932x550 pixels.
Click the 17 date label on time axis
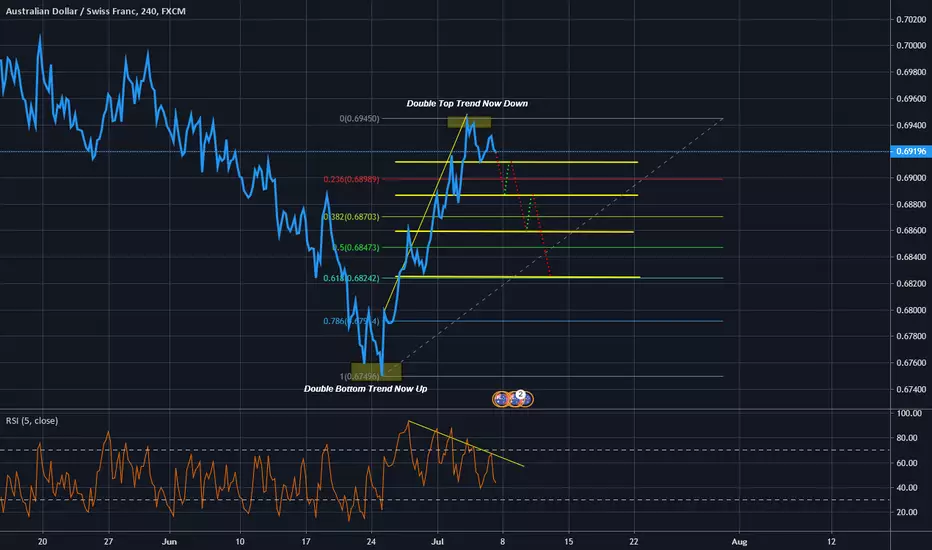pos(306,542)
